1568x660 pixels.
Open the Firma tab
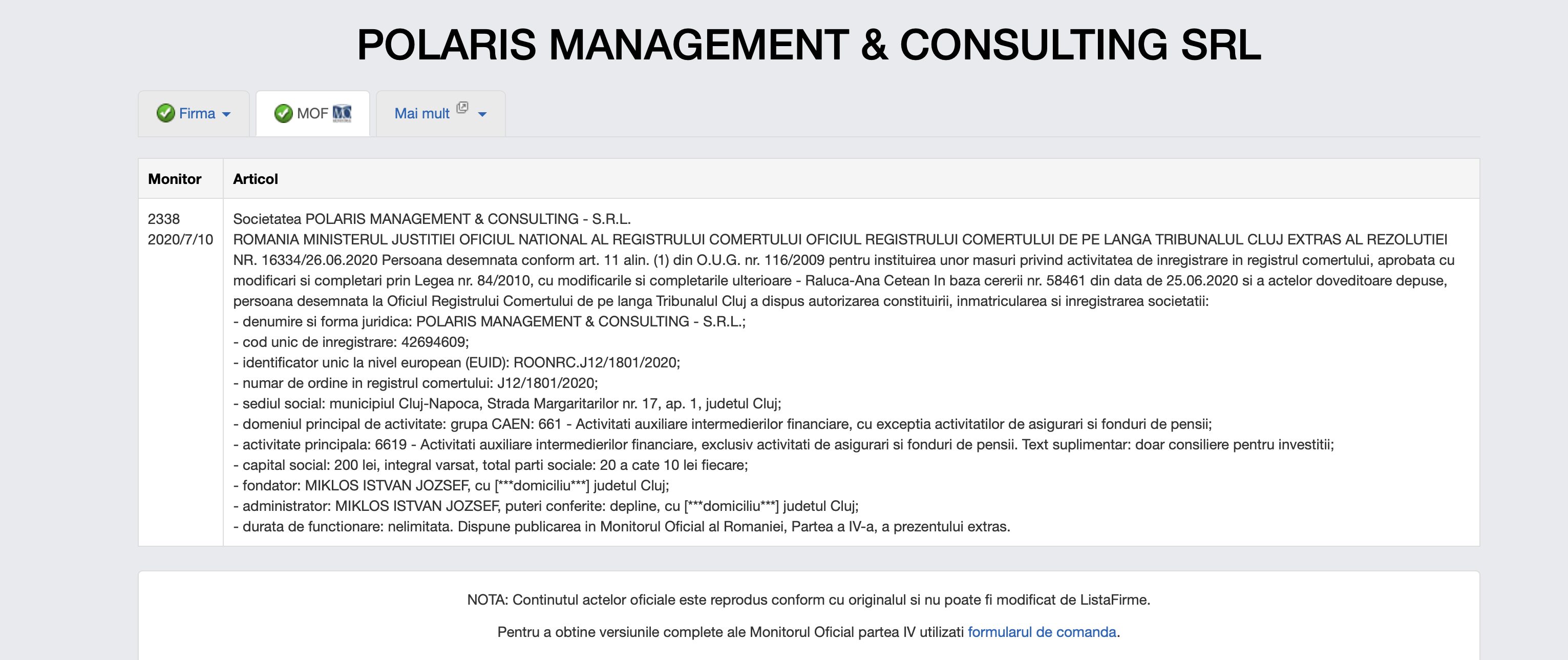(x=197, y=114)
